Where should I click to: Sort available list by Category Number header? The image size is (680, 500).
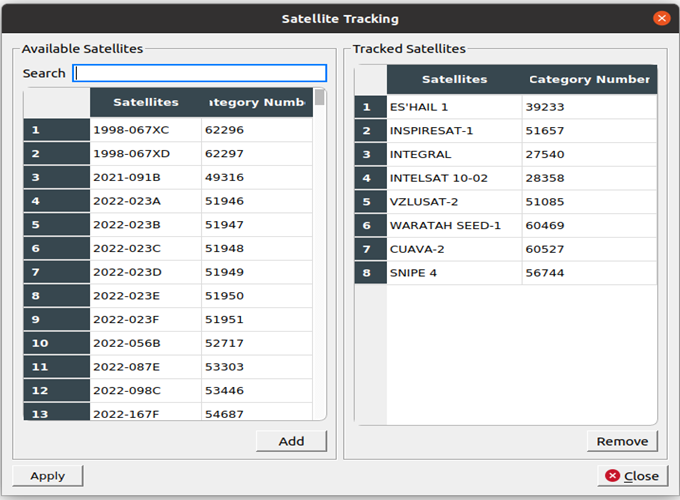(257, 102)
